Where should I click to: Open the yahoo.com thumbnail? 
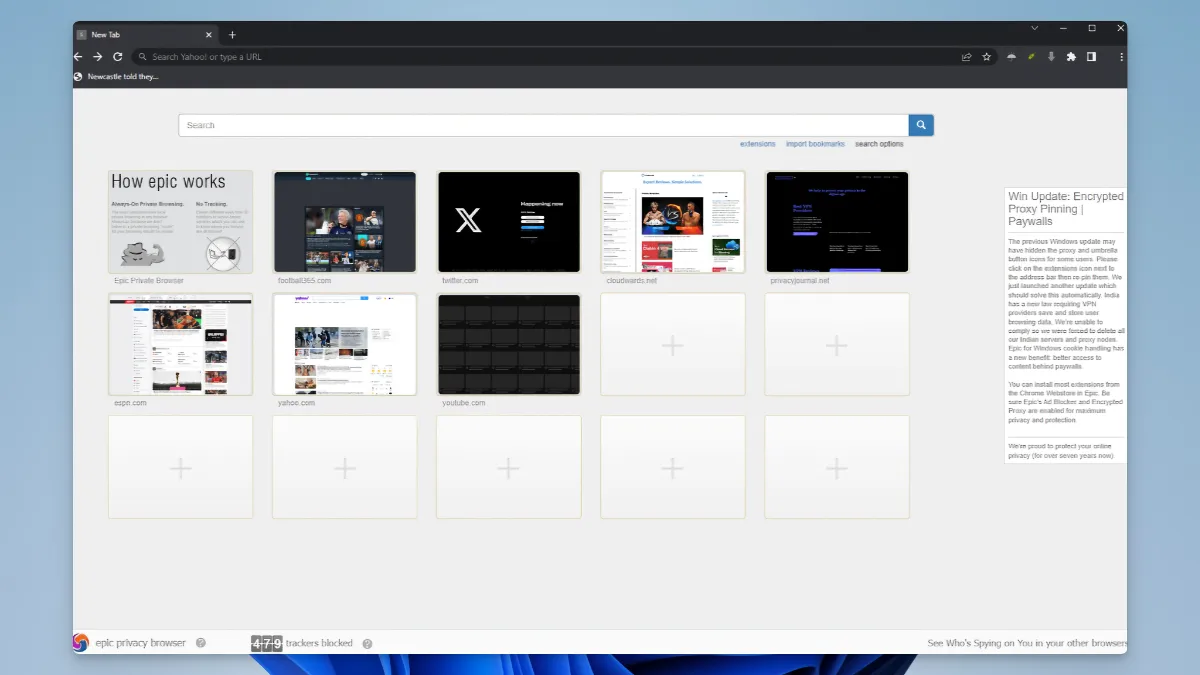coord(344,344)
